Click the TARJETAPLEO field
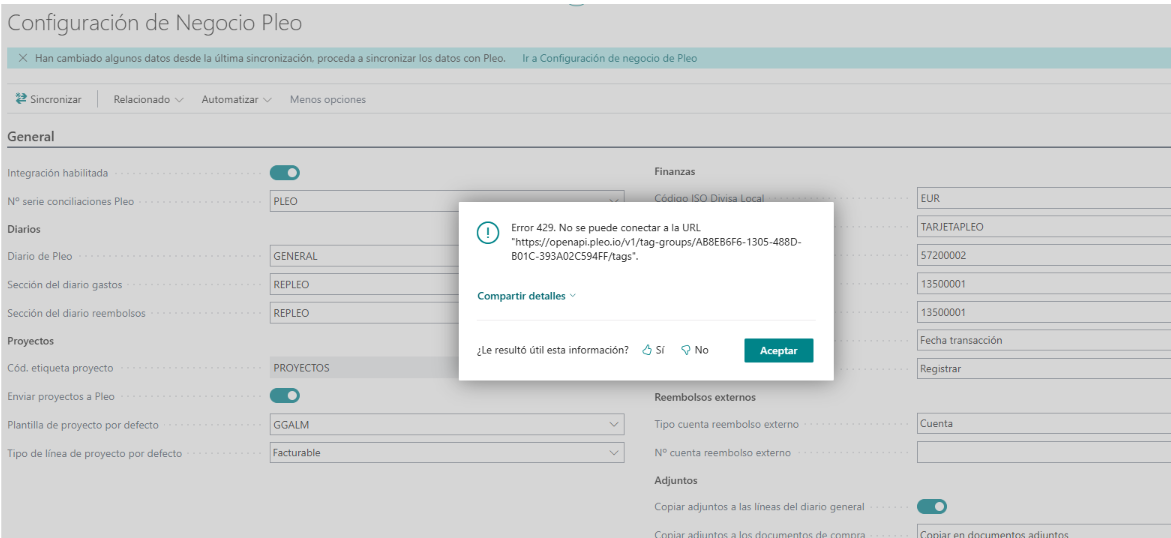Screen dimensions: 1171x538 point(1043,226)
